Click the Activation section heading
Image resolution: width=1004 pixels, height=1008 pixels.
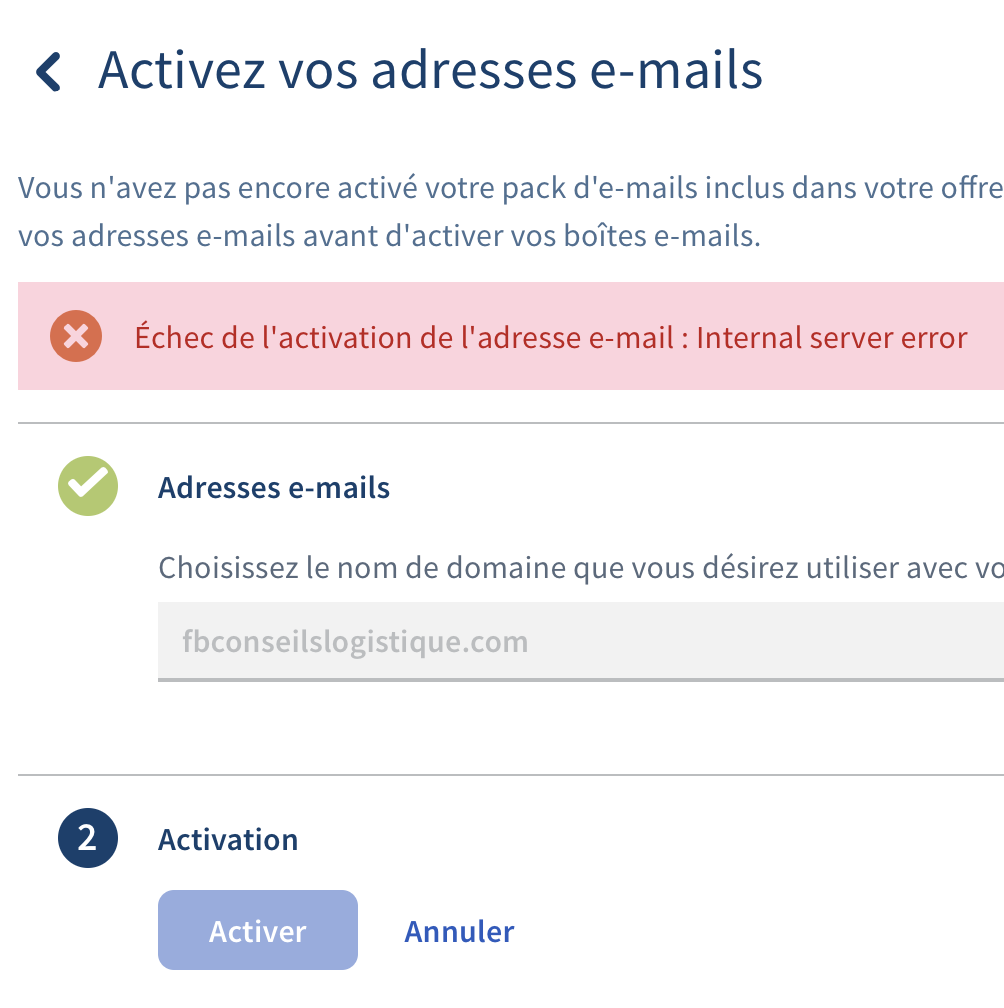(x=228, y=839)
